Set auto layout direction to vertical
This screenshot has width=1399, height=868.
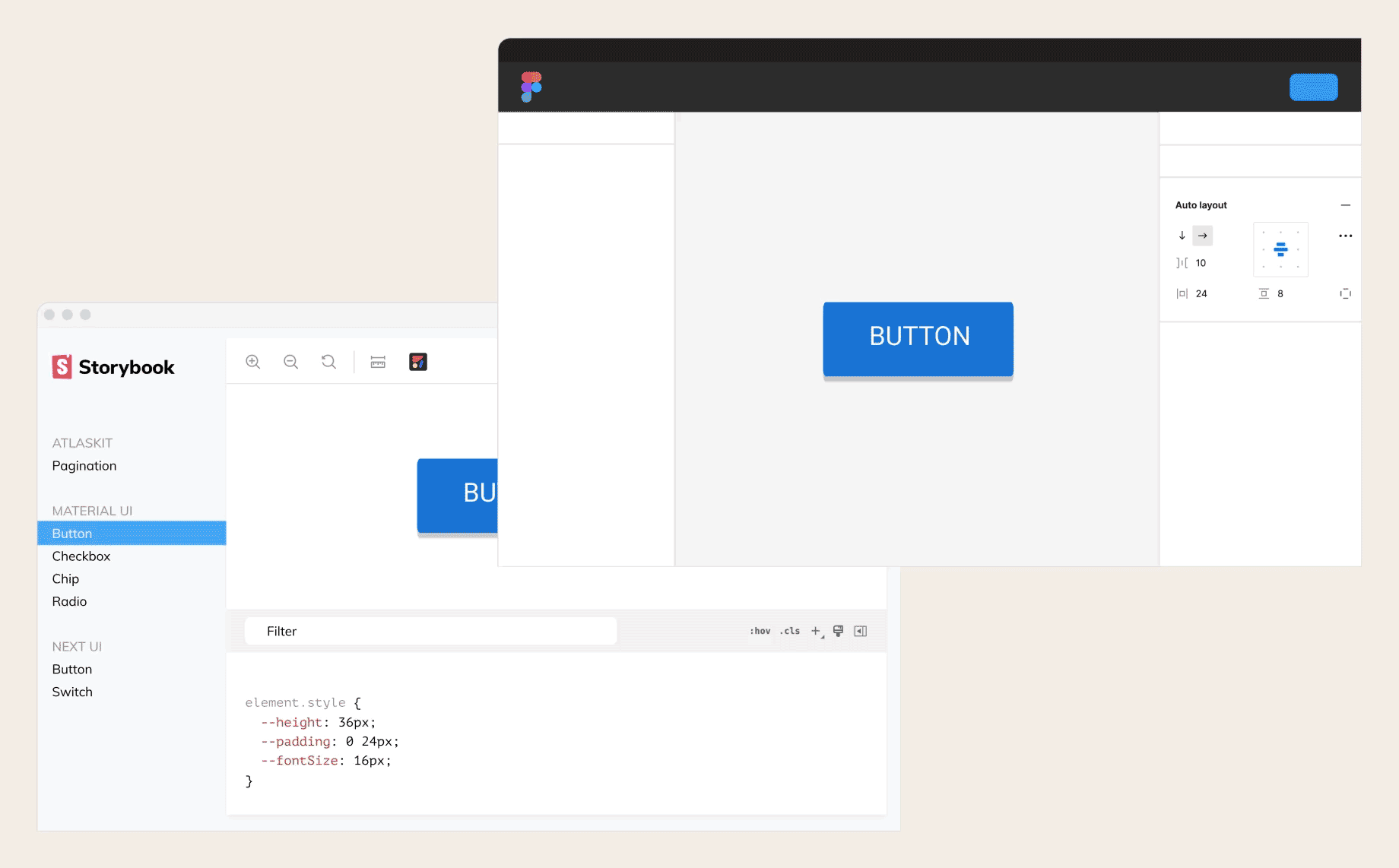click(1182, 236)
